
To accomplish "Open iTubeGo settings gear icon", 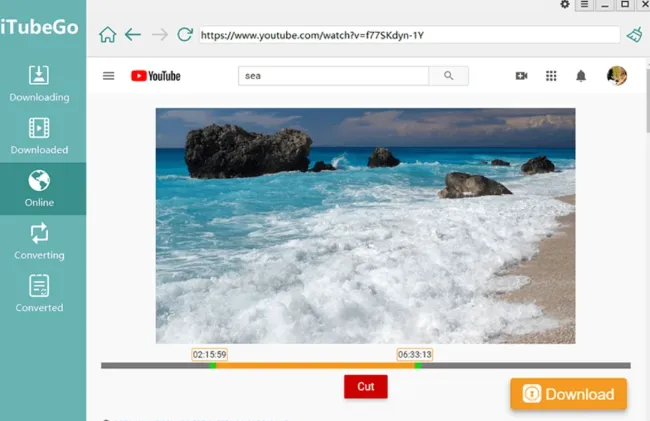I will [x=565, y=4].
